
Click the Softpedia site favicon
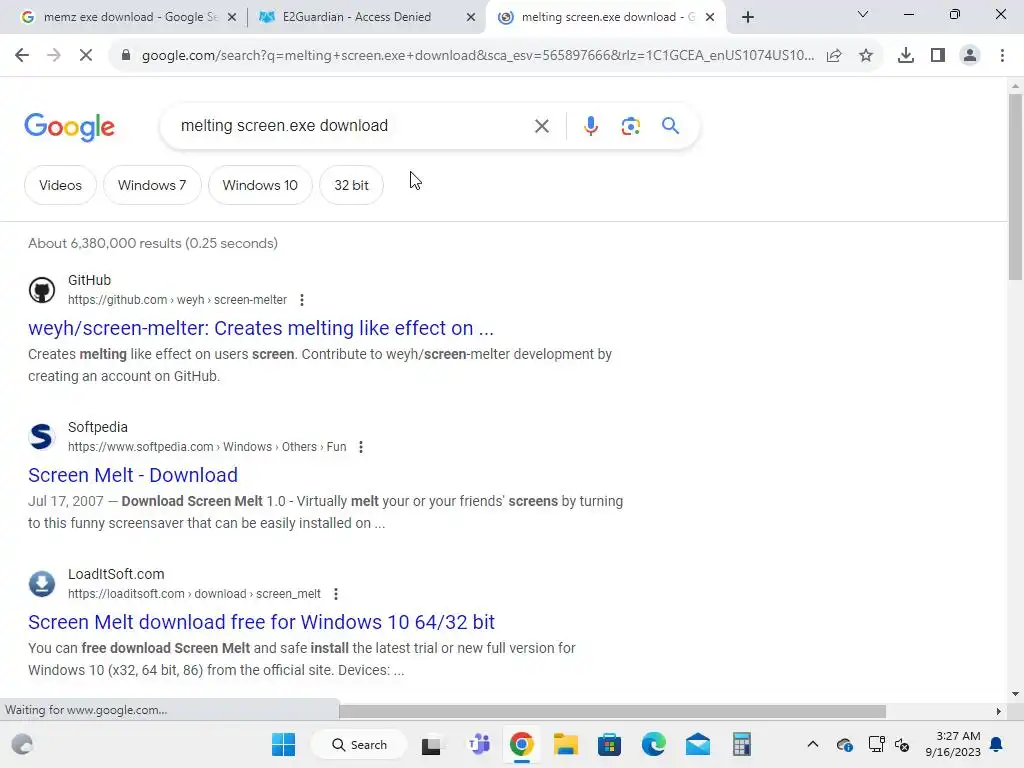pos(42,437)
